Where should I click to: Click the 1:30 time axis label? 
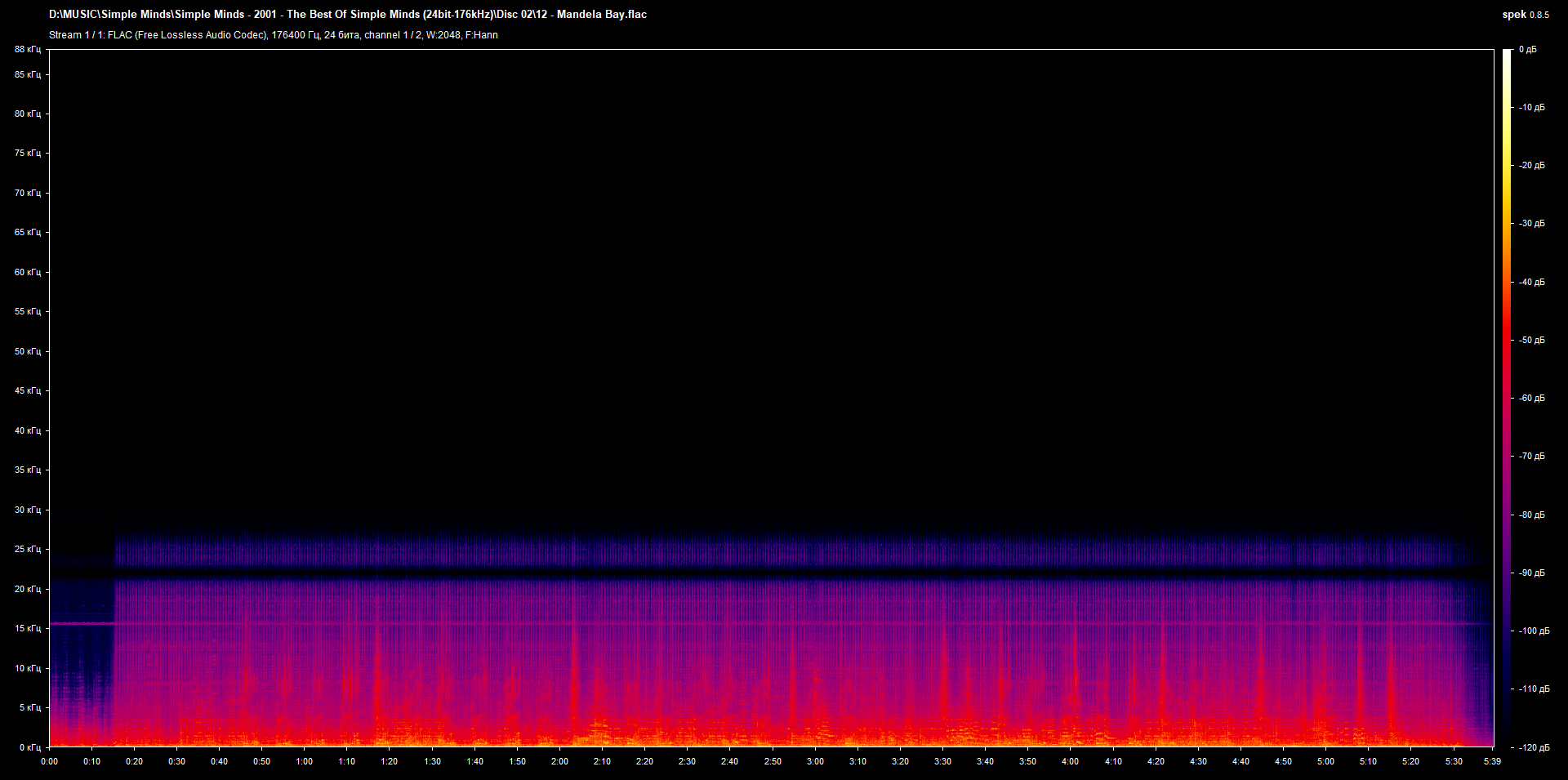(x=432, y=761)
